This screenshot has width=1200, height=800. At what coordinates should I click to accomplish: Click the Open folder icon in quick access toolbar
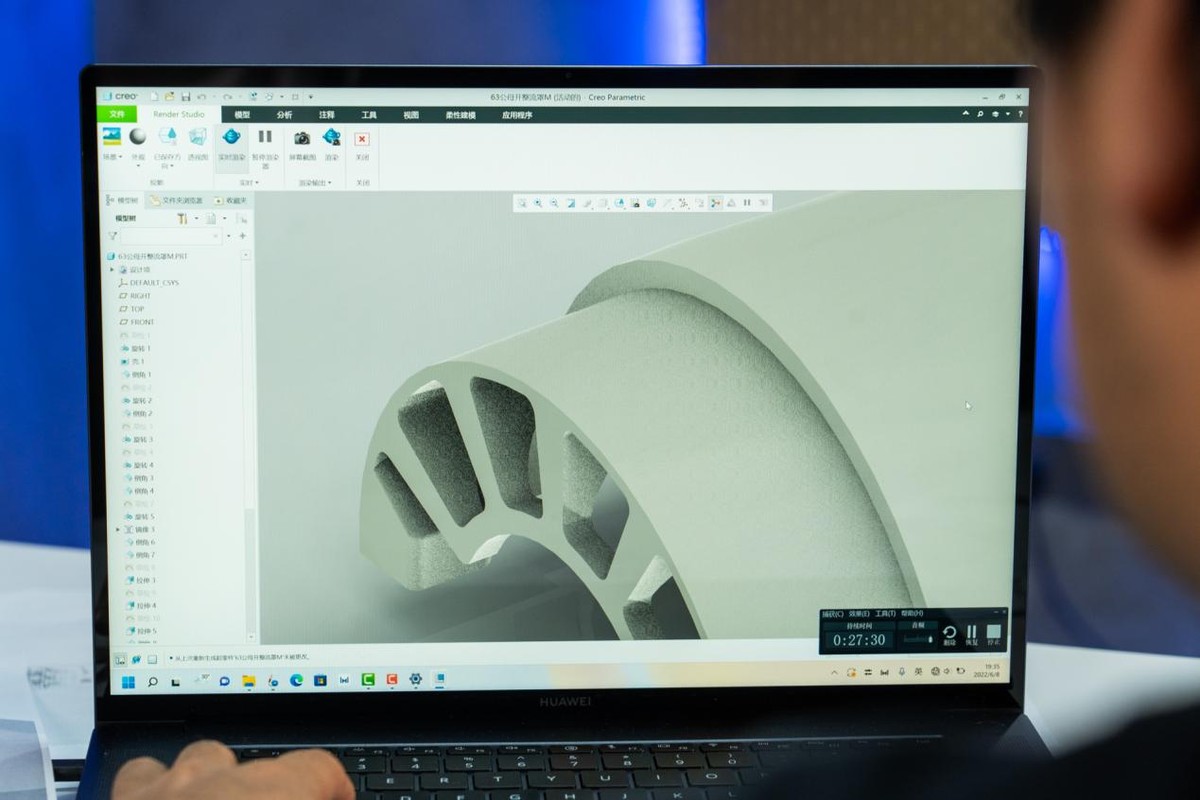pyautogui.click(x=169, y=96)
